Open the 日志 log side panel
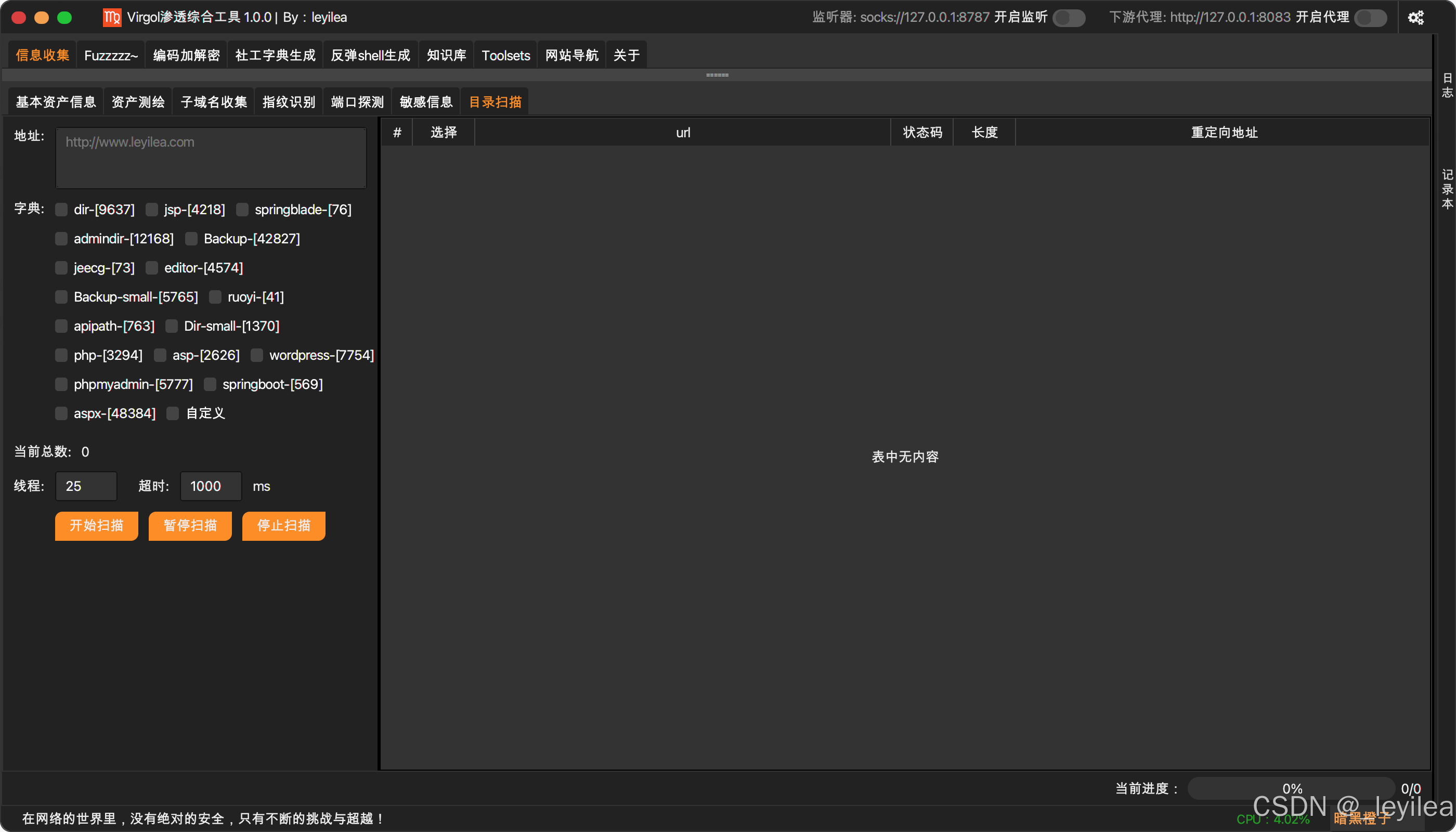The image size is (1456, 832). click(x=1447, y=86)
